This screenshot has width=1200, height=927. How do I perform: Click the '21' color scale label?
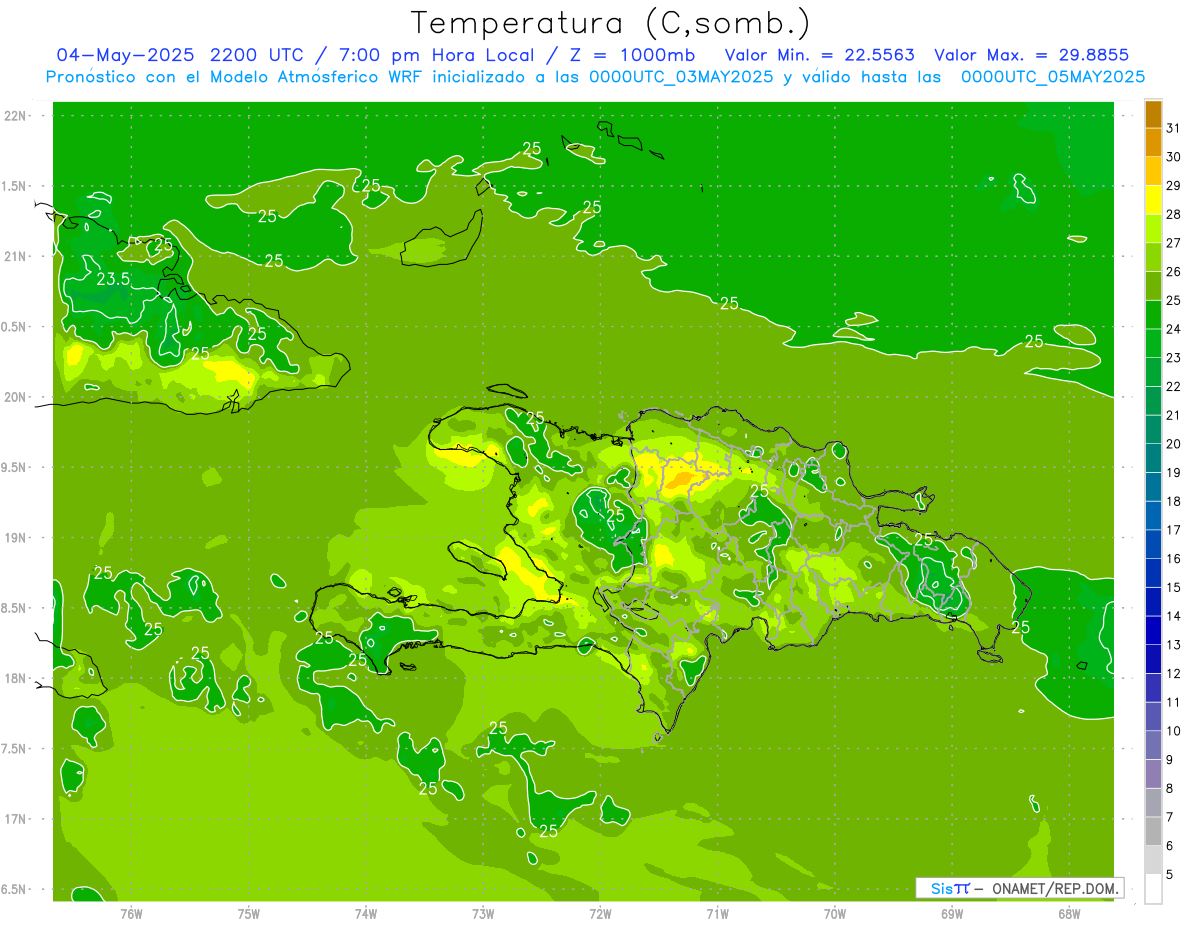tap(1173, 415)
